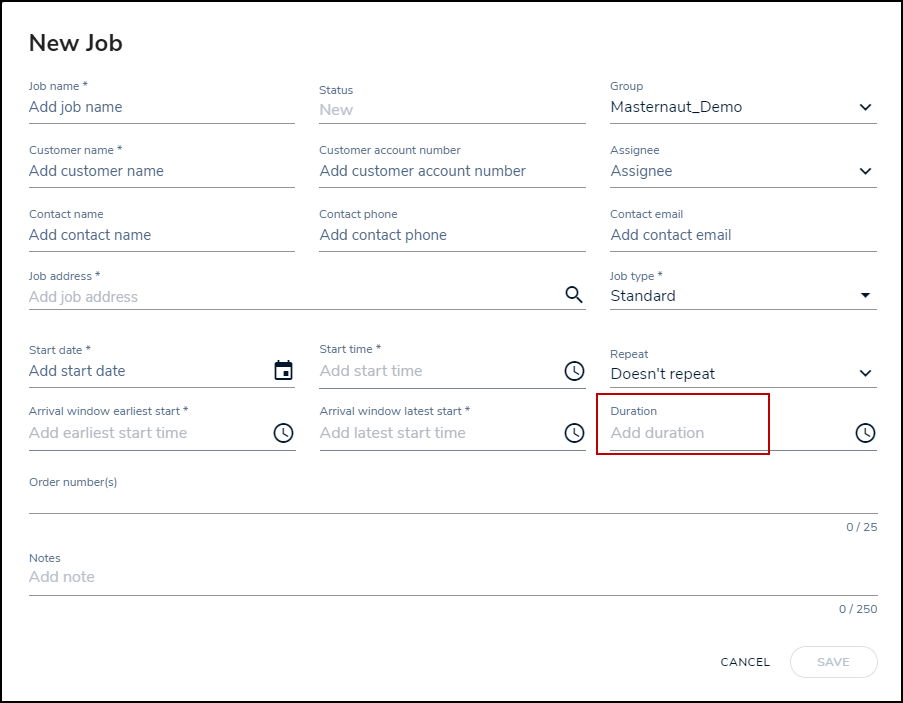This screenshot has width=903, height=703.
Task: Click the Standard job type value
Action: click(x=643, y=296)
